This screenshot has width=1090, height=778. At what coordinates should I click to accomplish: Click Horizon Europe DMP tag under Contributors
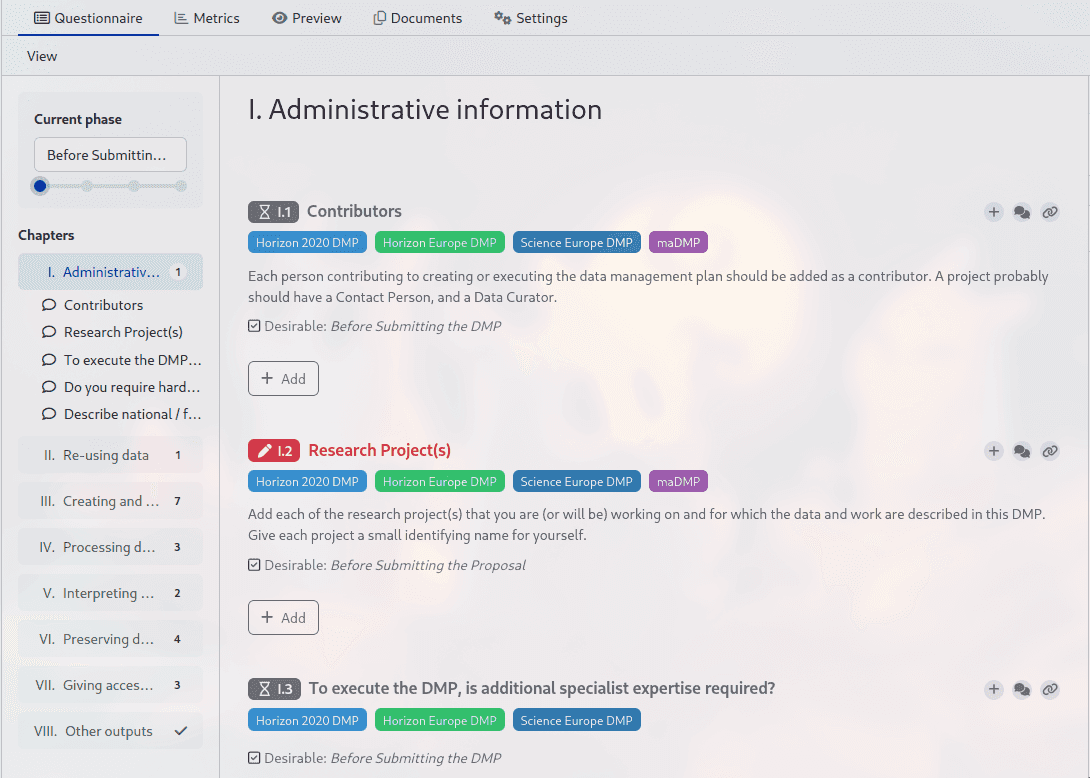point(439,242)
